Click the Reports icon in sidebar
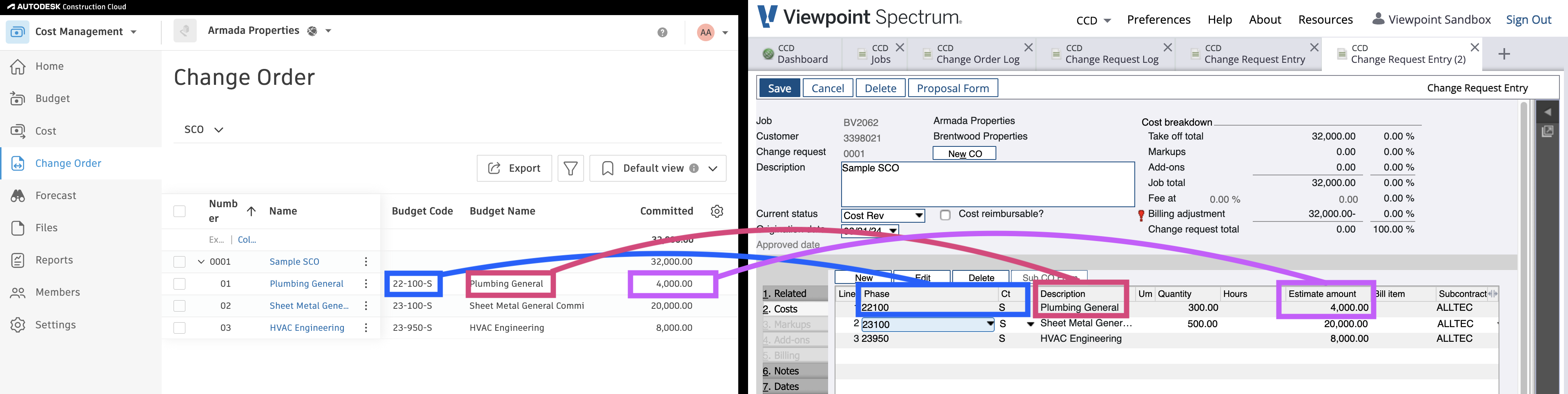1568x394 pixels. [x=18, y=260]
